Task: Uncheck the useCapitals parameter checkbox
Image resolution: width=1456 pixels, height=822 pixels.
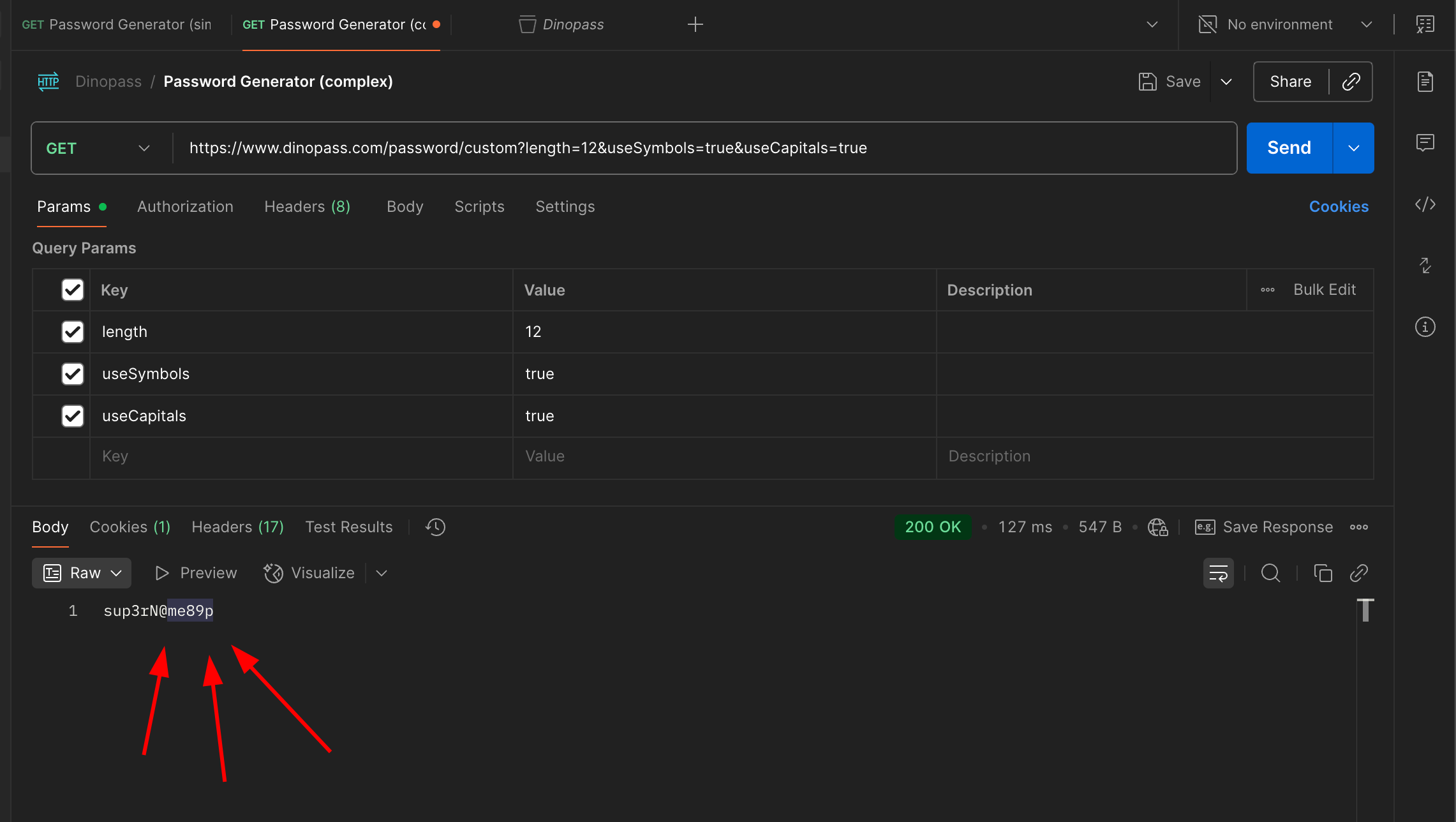Action: (x=73, y=416)
